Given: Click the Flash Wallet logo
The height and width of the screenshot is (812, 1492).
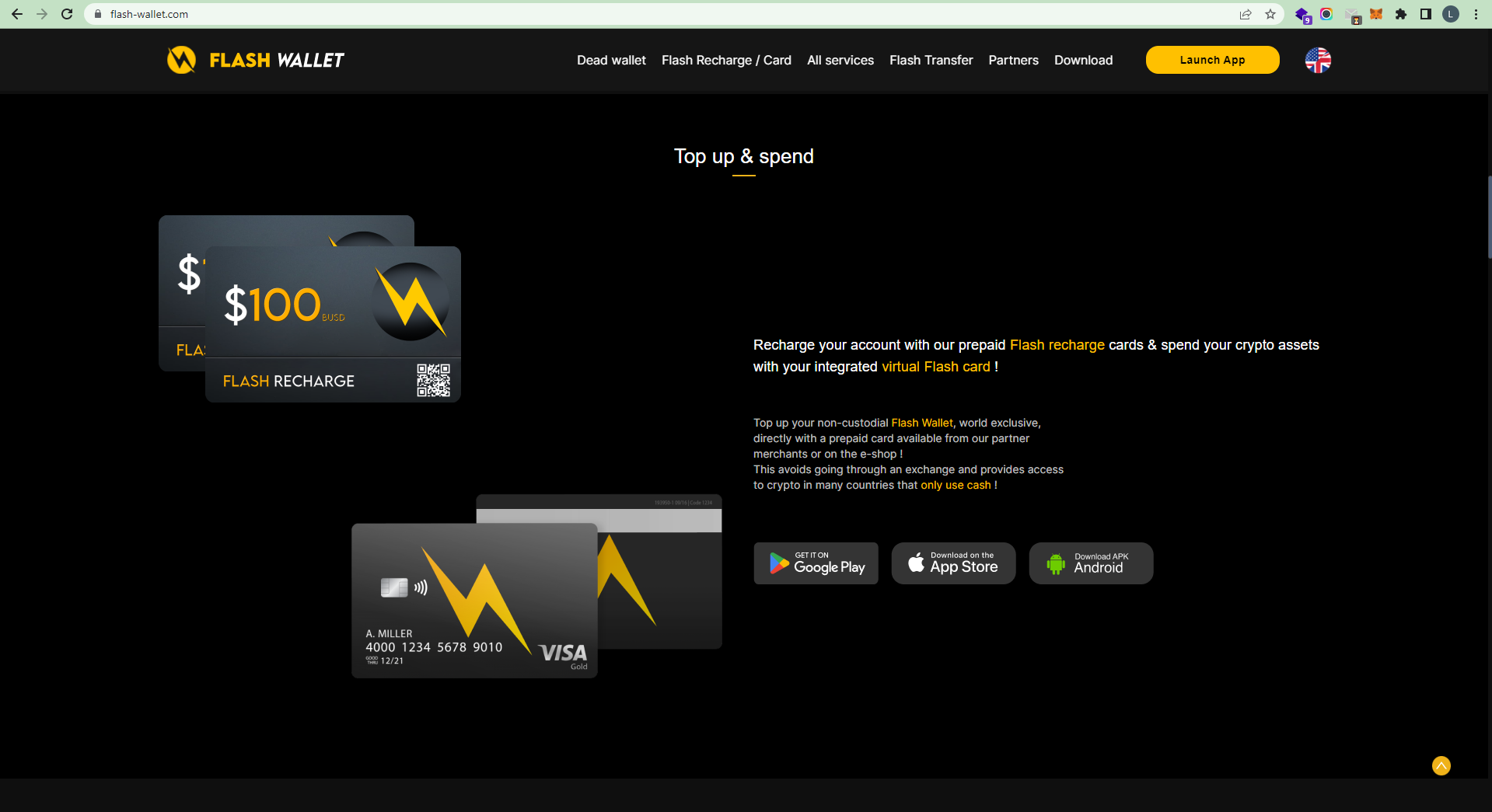Looking at the screenshot, I should (255, 60).
